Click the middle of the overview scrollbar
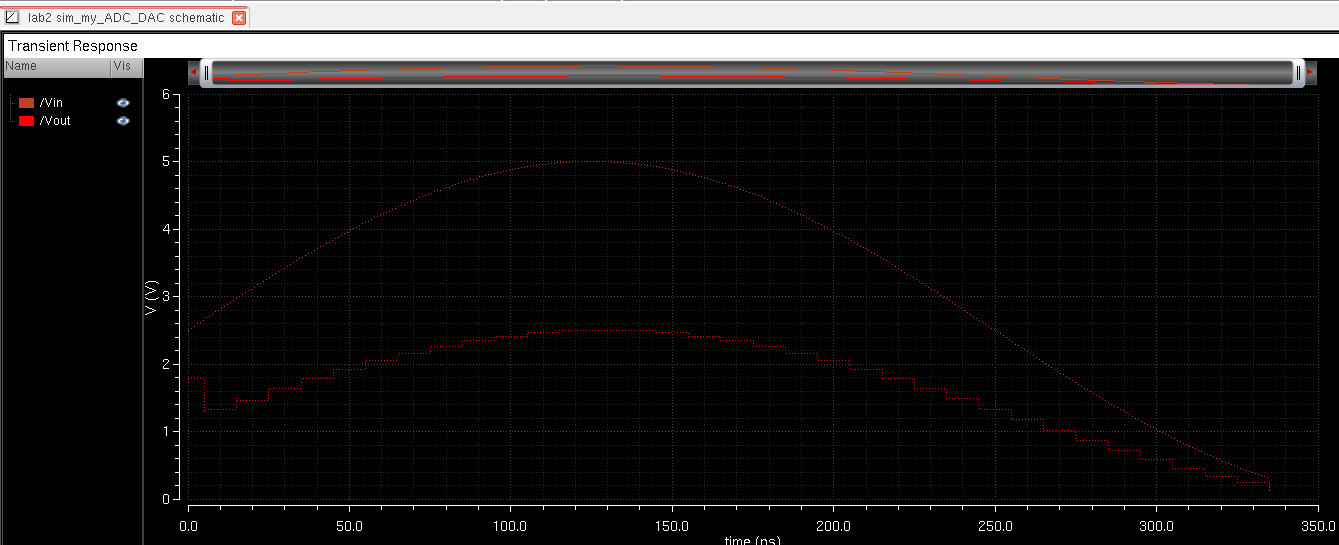This screenshot has width=1339, height=545. (x=750, y=72)
